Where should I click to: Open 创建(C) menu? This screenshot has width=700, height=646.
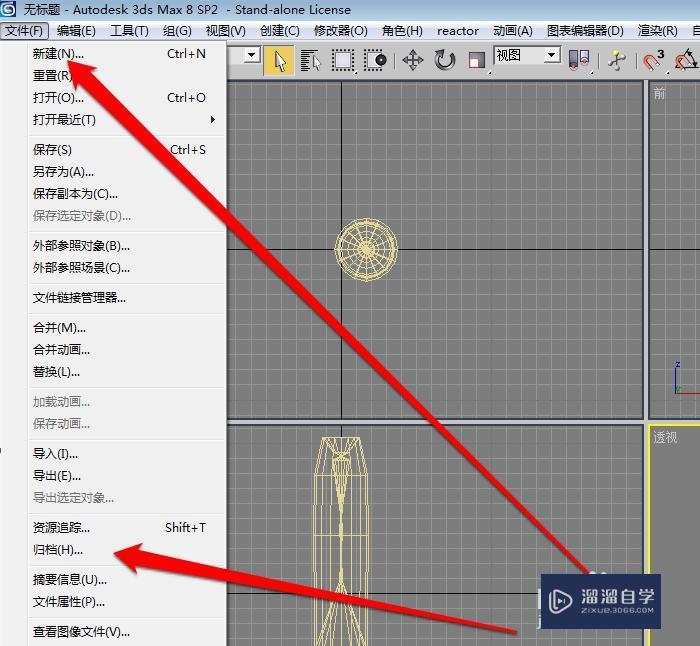pos(280,31)
